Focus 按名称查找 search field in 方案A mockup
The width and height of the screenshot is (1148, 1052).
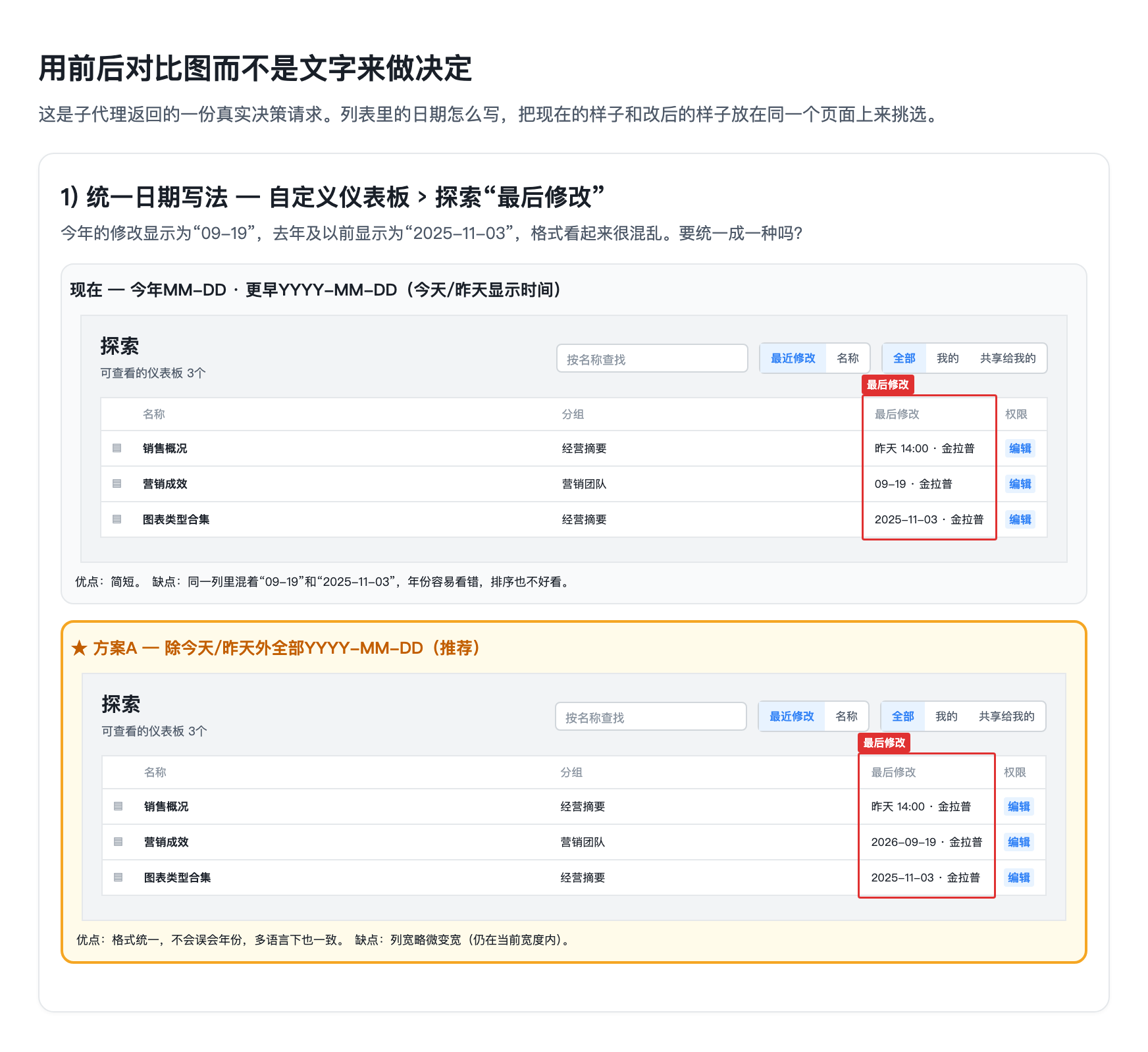coord(650,717)
